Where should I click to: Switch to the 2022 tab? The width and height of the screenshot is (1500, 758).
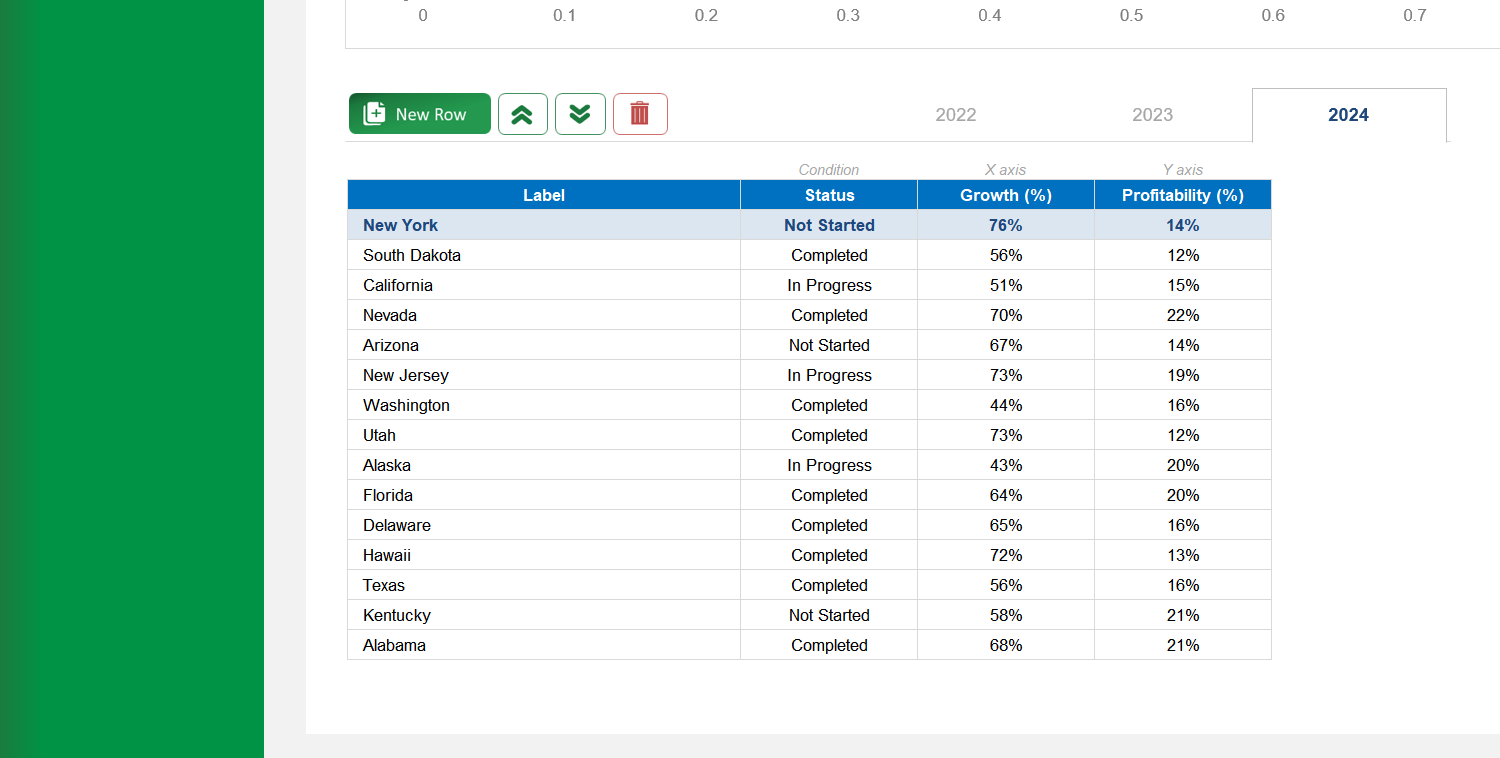pos(955,115)
